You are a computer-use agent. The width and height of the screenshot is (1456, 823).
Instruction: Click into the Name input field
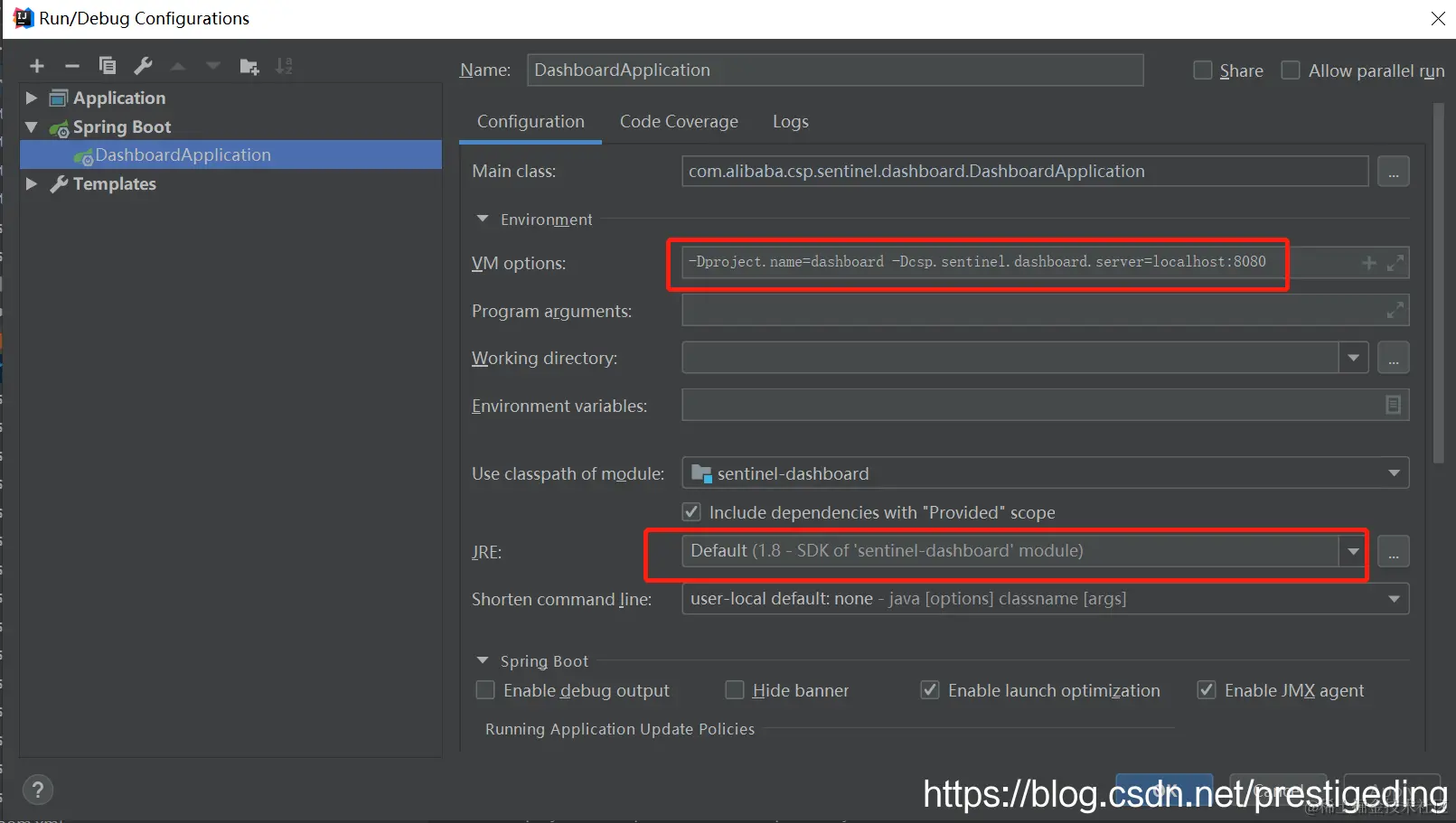(835, 70)
